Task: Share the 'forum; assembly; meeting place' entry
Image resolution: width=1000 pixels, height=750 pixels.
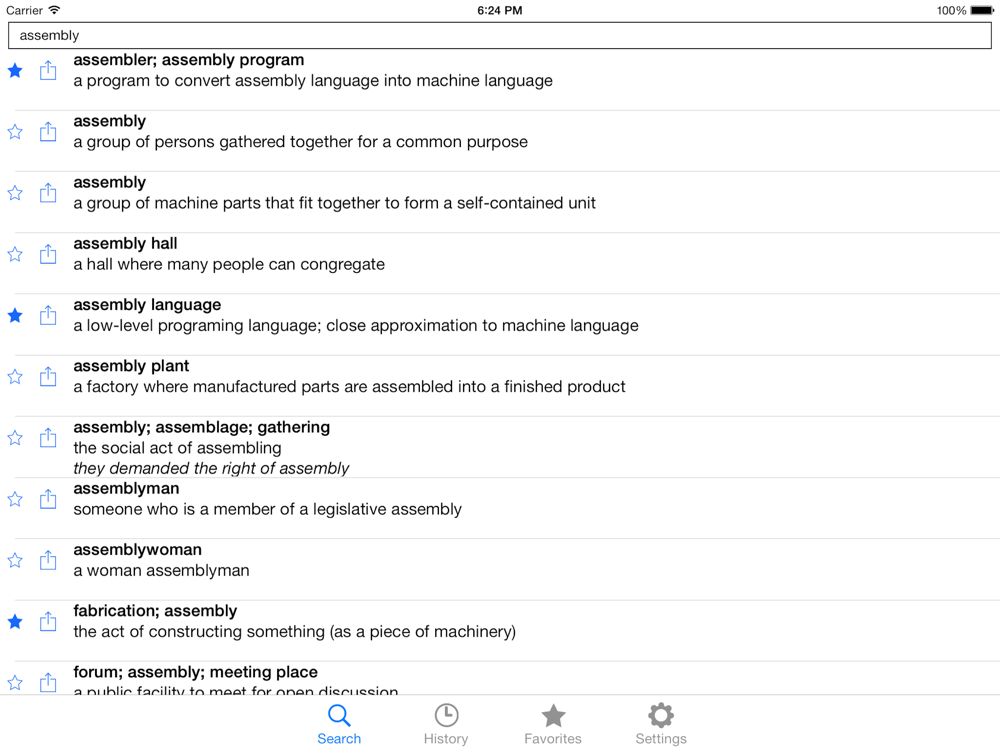Action: 48,682
